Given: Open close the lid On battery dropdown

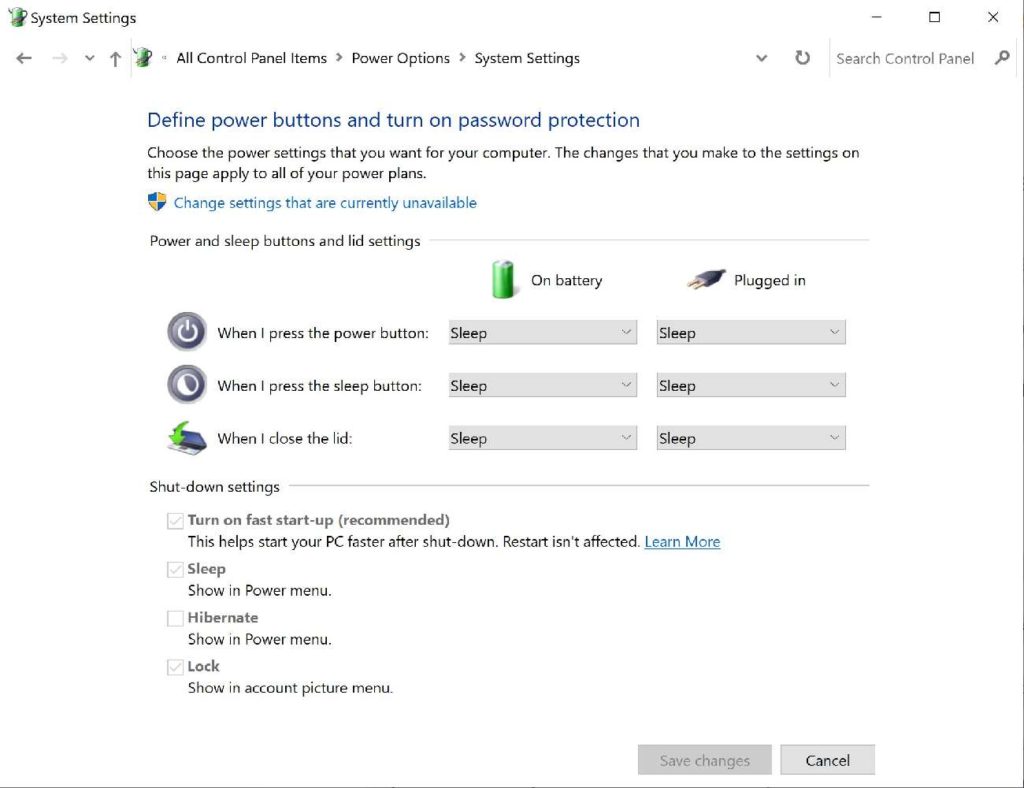Looking at the screenshot, I should pos(543,438).
